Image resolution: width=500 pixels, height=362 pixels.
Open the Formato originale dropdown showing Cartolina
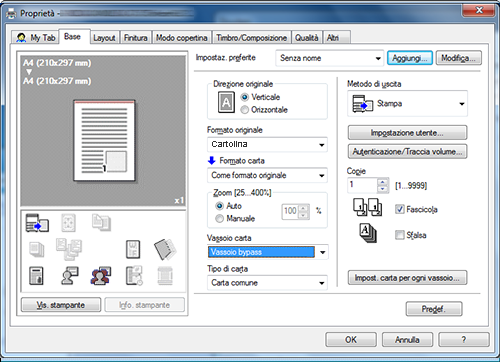[x=267, y=145]
